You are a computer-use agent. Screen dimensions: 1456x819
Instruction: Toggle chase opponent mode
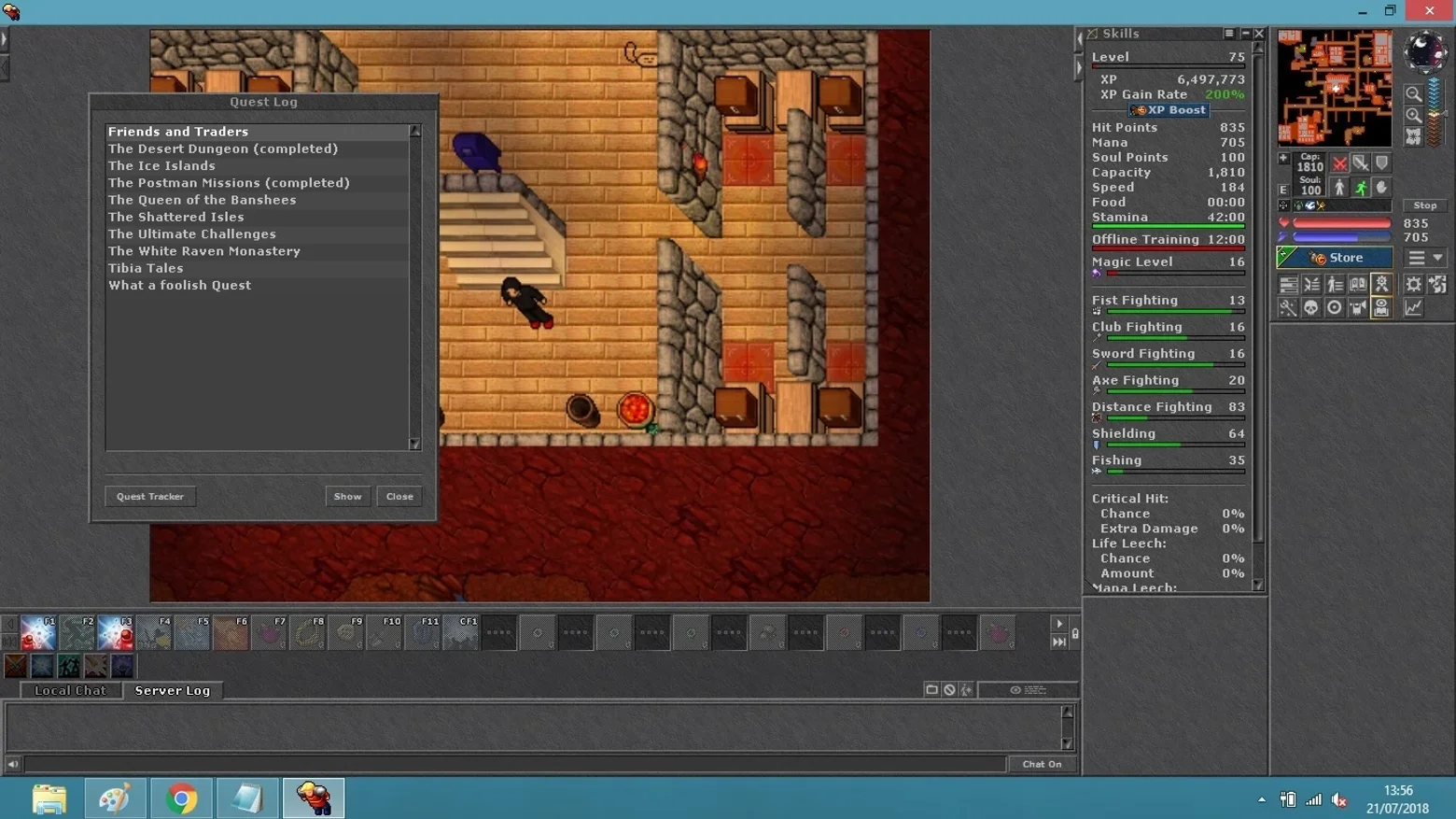tap(1361, 188)
